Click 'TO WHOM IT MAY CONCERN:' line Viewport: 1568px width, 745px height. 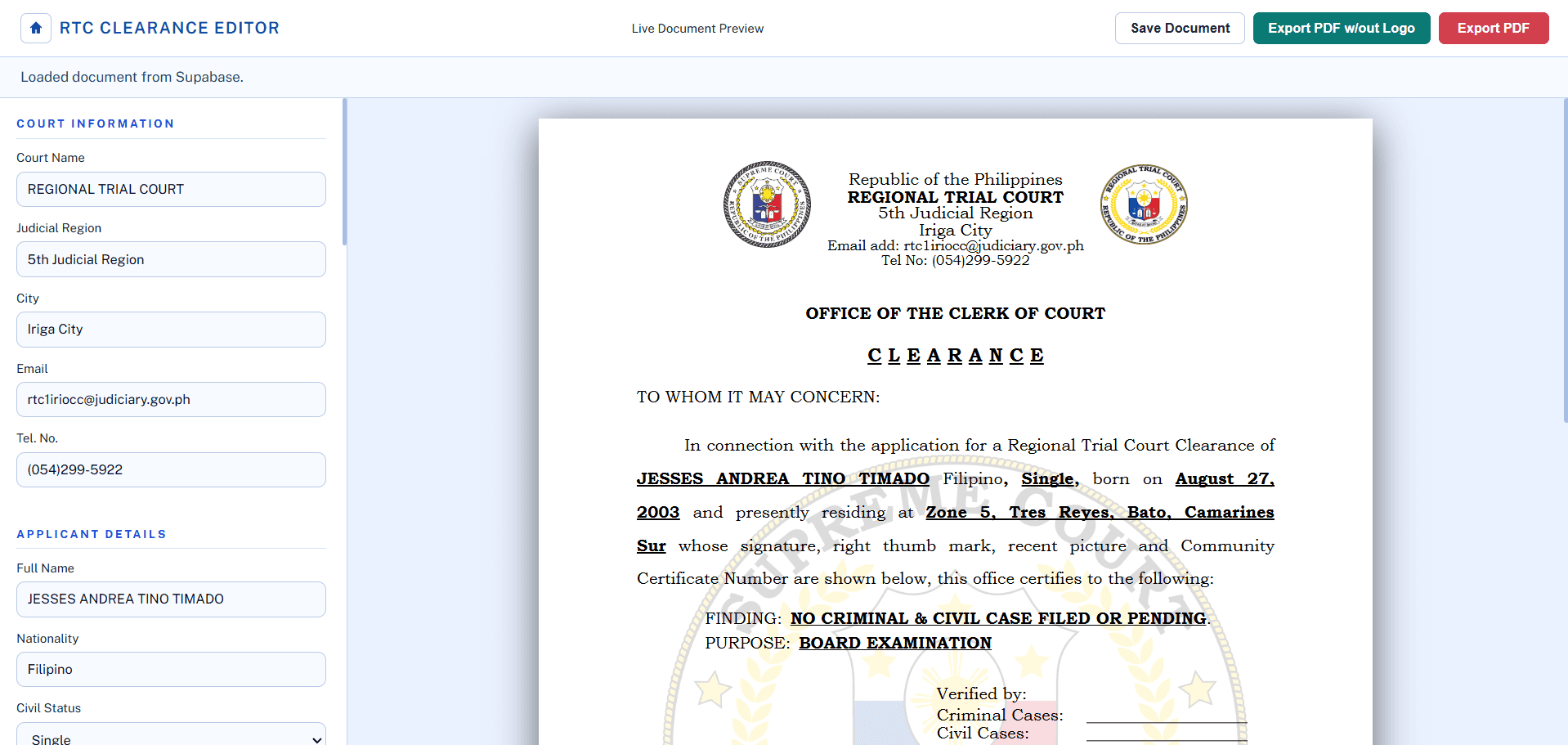(758, 397)
